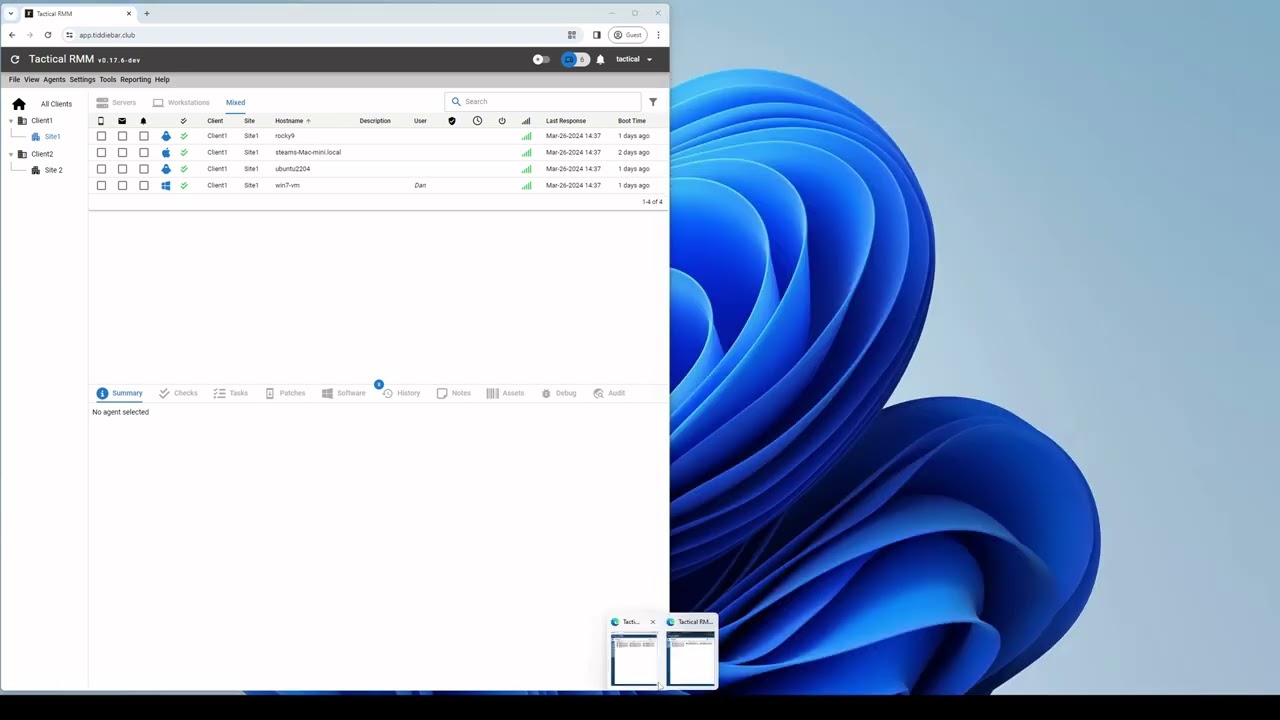Image resolution: width=1280 pixels, height=720 pixels.
Task: Click the Site 2 icon in the client tree
Action: coord(36,170)
